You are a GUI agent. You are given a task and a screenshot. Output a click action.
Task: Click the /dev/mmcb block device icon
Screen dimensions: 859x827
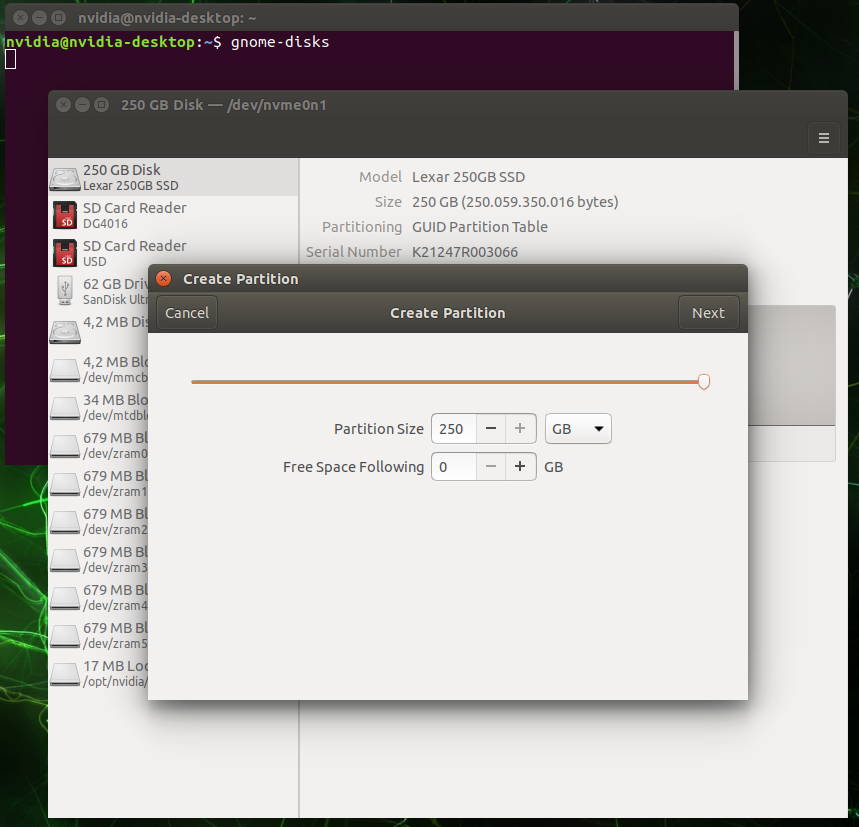(65, 370)
